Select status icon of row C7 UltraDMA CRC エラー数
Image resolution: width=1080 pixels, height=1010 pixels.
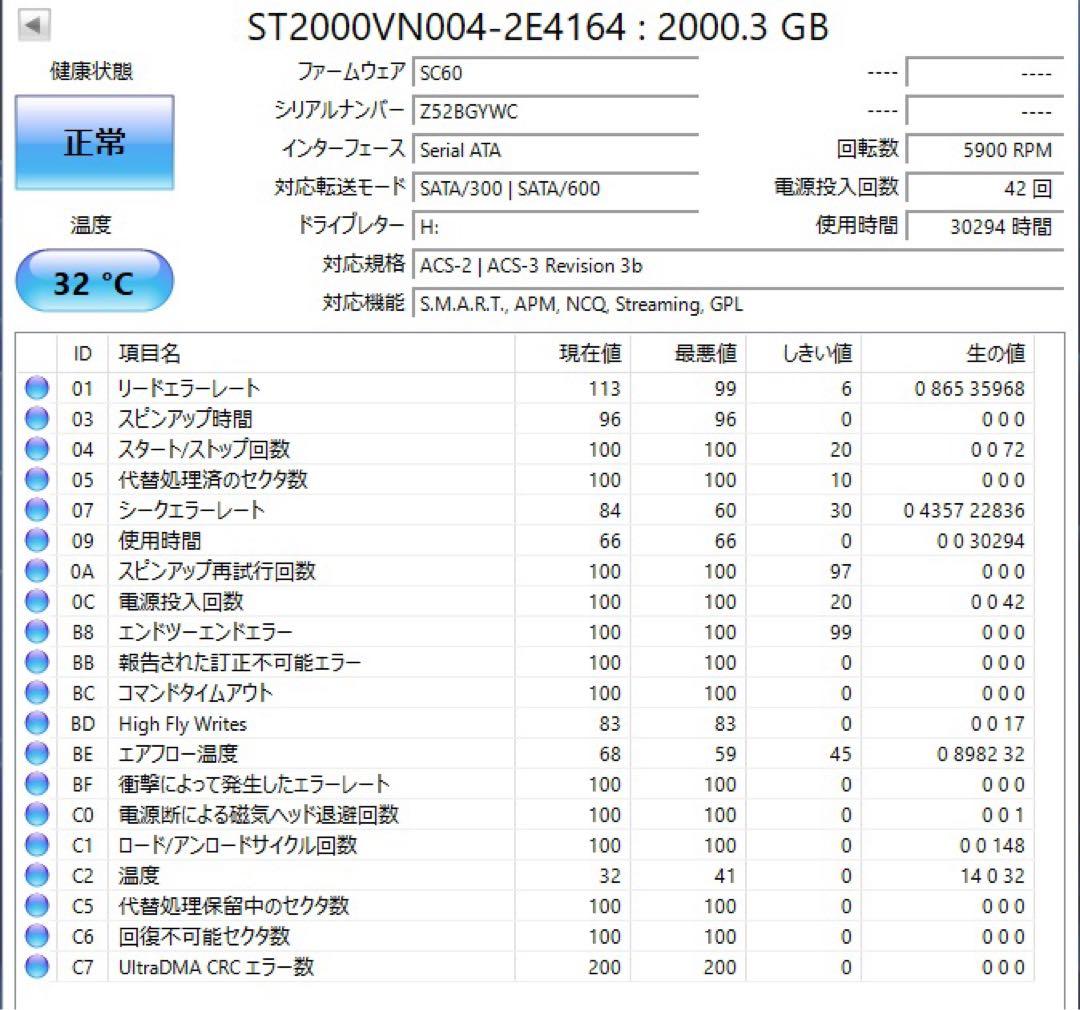37,967
